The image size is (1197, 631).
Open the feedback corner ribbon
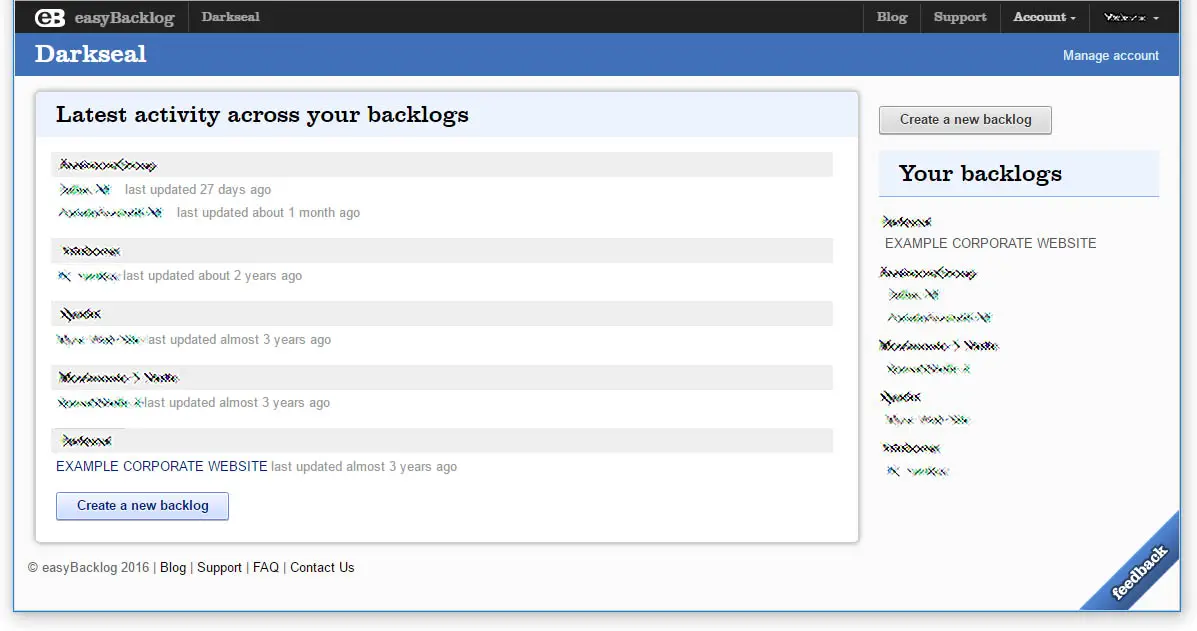click(1139, 572)
